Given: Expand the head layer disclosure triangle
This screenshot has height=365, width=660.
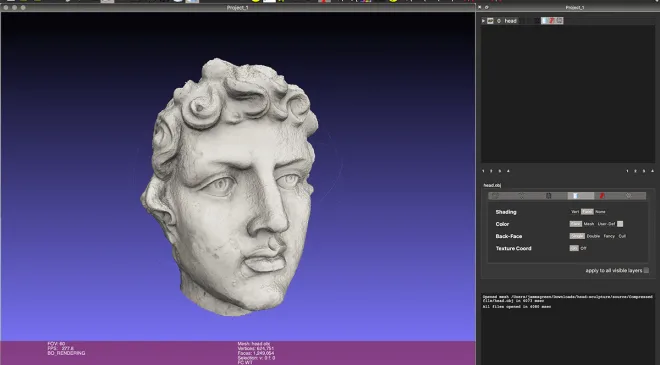Looking at the screenshot, I should point(483,21).
